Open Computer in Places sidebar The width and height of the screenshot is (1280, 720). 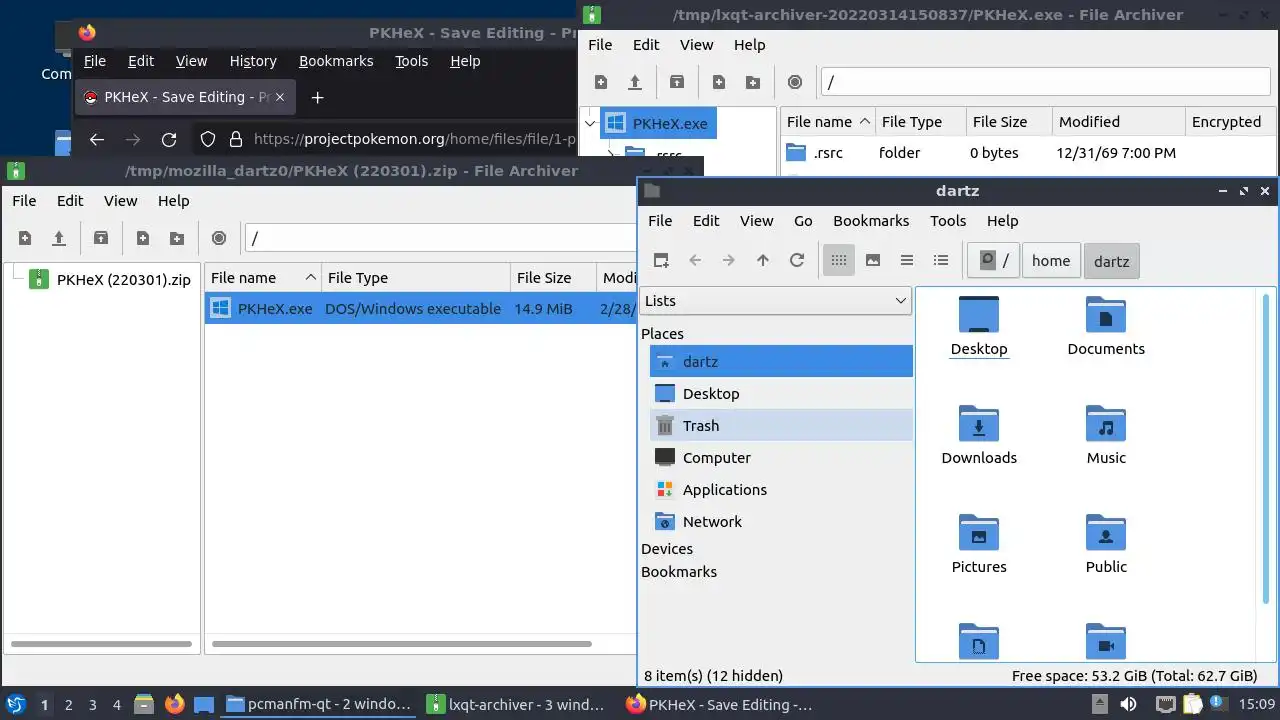point(781,458)
